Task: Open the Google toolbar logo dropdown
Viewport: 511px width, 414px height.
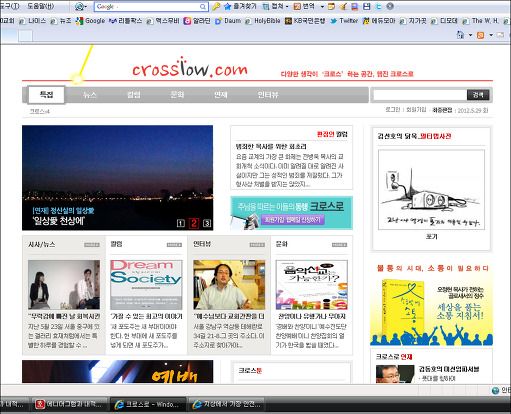Action: coord(80,6)
